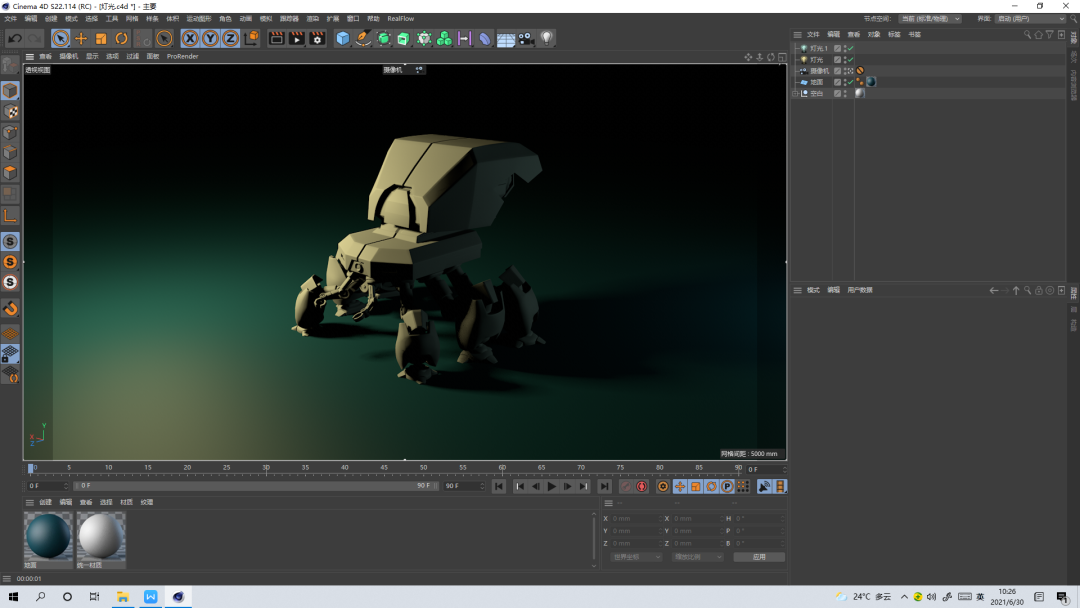Click frame 30 on timeline ruler
1080x608 pixels.
click(x=266, y=468)
